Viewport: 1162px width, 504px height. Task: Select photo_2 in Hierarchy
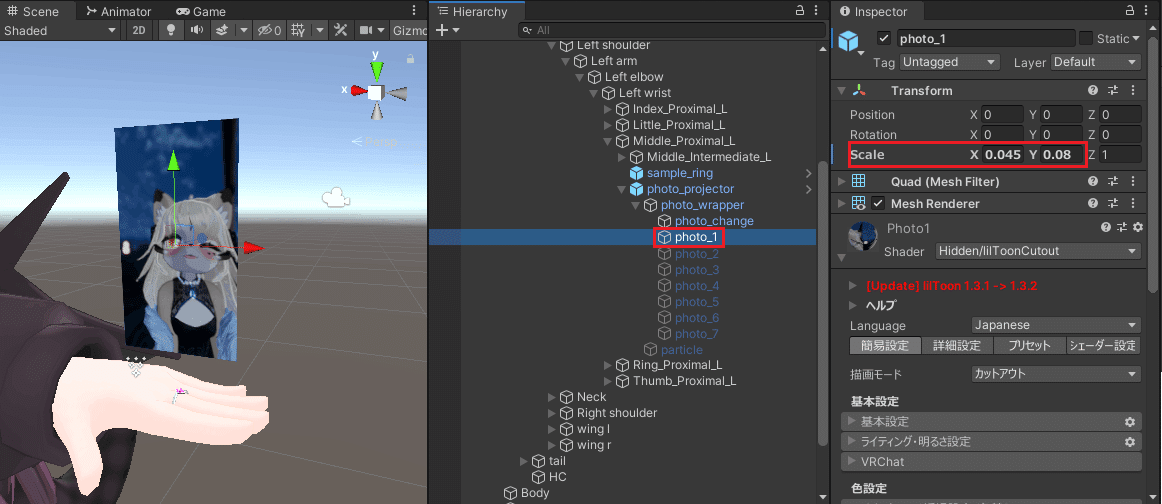697,253
